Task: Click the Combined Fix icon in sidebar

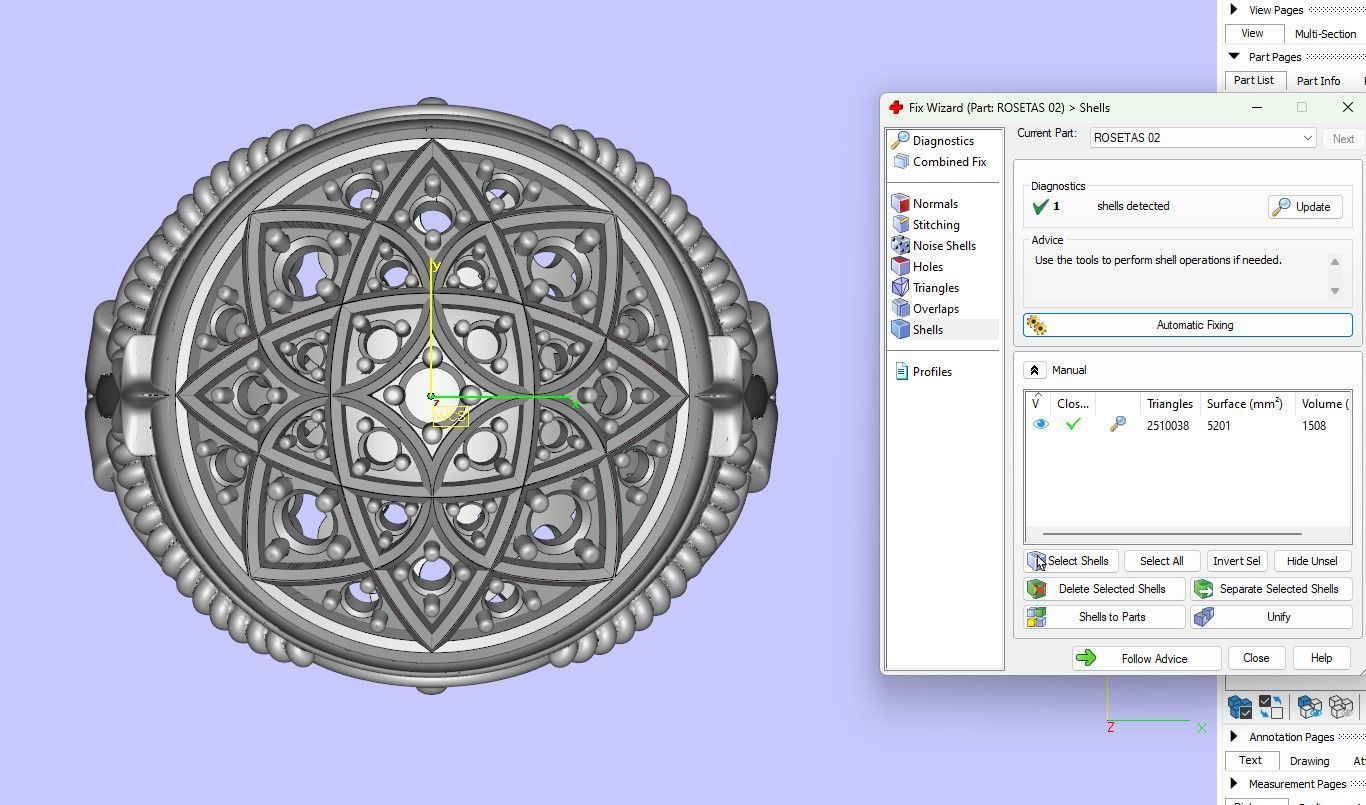Action: [900, 162]
